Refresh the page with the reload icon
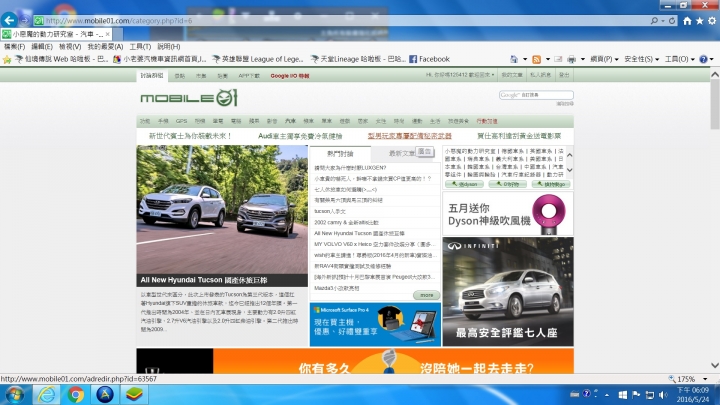Image resolution: width=720 pixels, height=405 pixels. pyautogui.click(x=672, y=21)
